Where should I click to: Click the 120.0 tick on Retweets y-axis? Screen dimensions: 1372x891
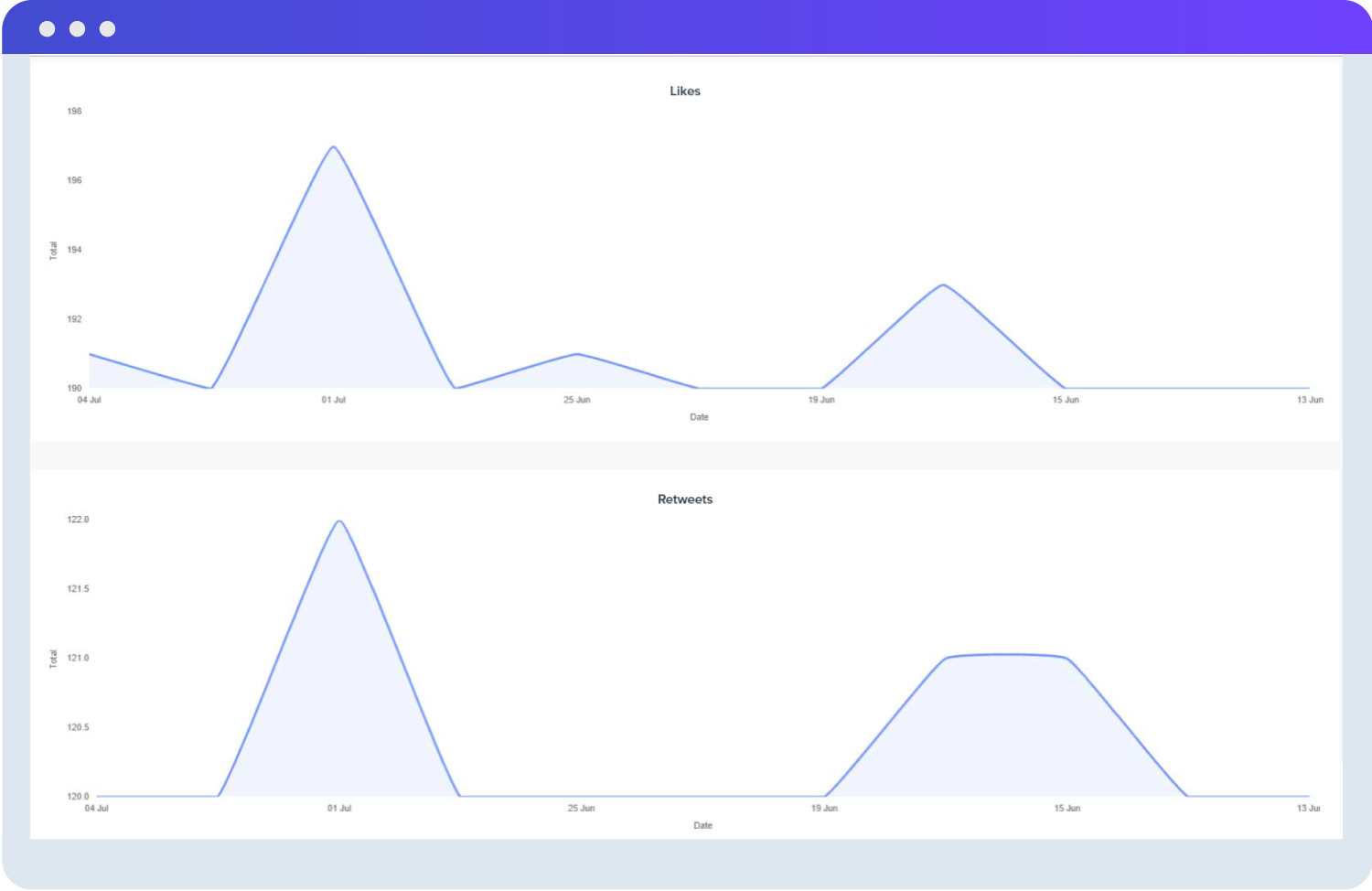[x=78, y=797]
